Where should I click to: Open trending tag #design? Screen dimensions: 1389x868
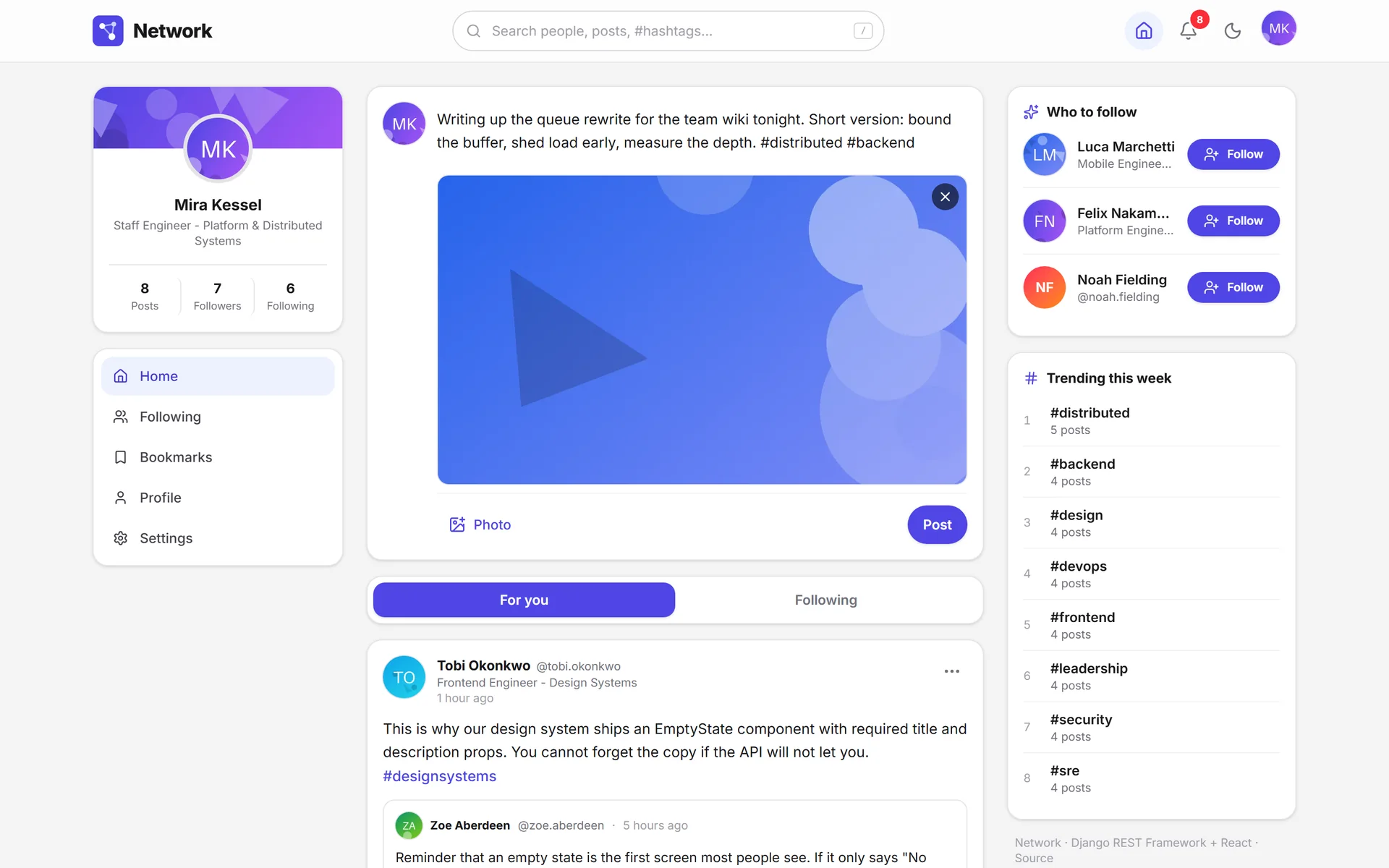(1150, 523)
